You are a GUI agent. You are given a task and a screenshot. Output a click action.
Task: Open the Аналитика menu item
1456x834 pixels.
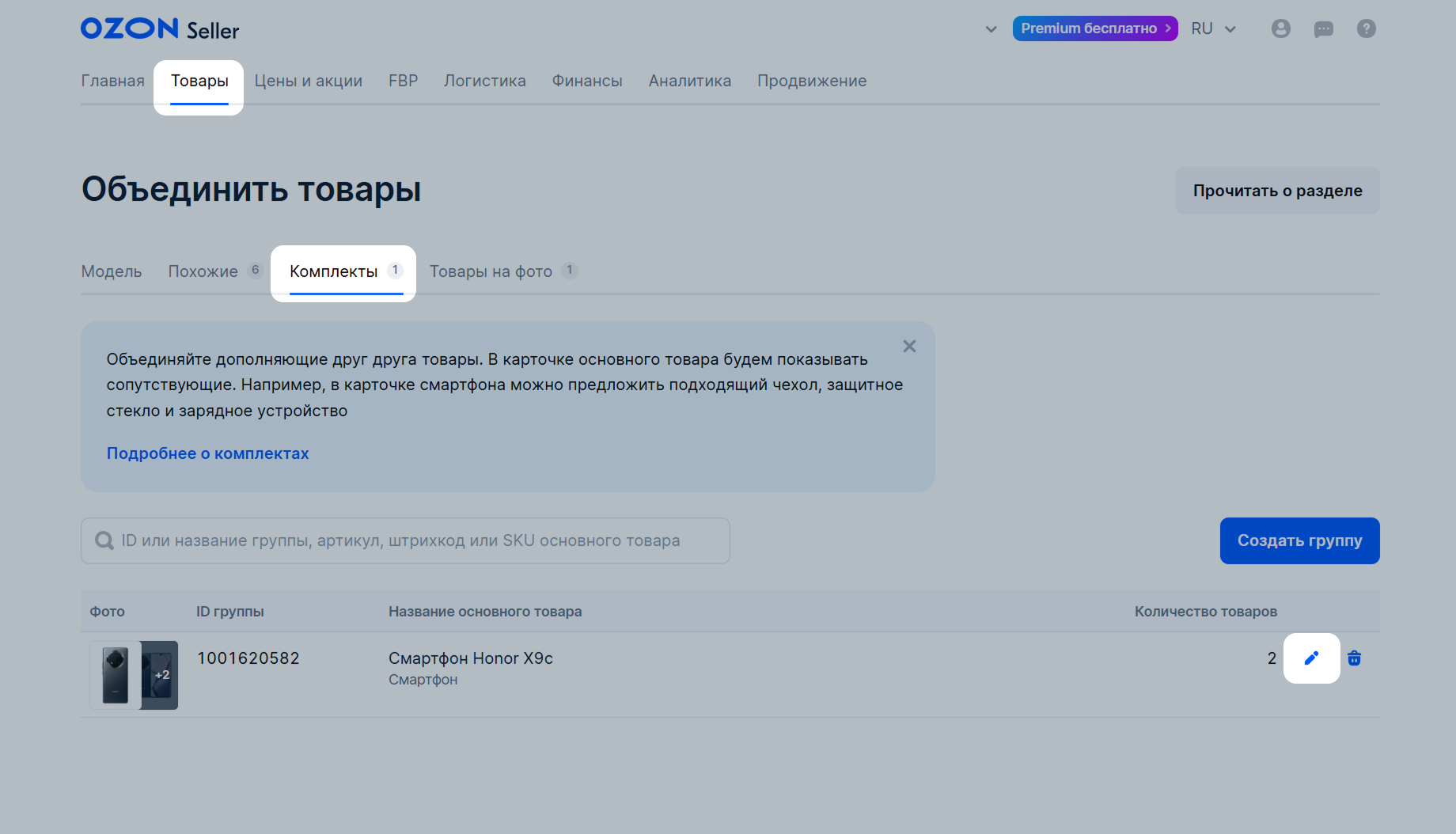point(690,81)
